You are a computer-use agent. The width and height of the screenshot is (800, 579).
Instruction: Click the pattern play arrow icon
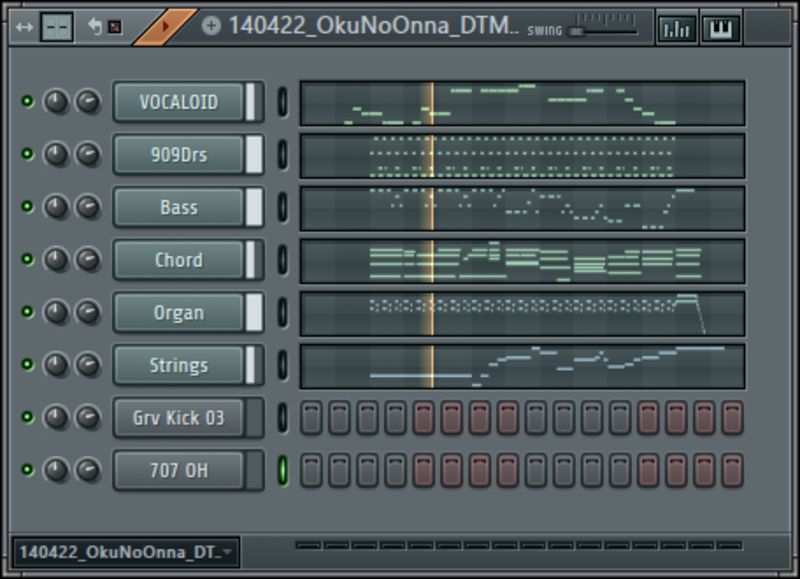pos(165,26)
